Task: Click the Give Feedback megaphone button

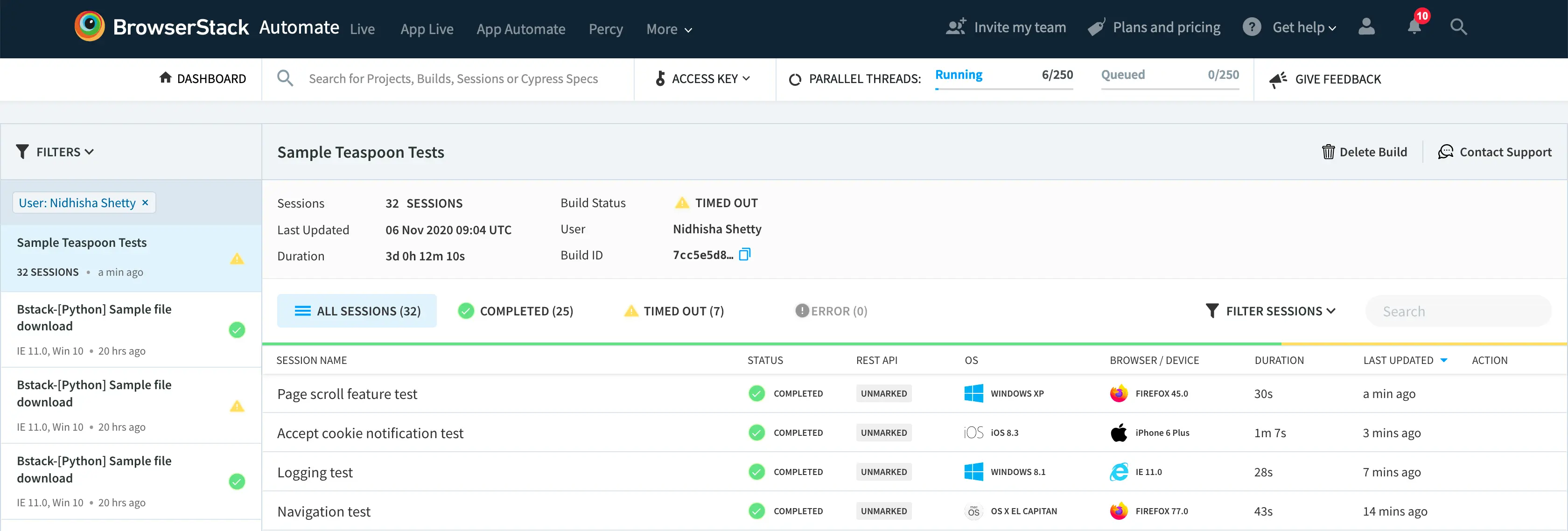Action: point(1325,79)
